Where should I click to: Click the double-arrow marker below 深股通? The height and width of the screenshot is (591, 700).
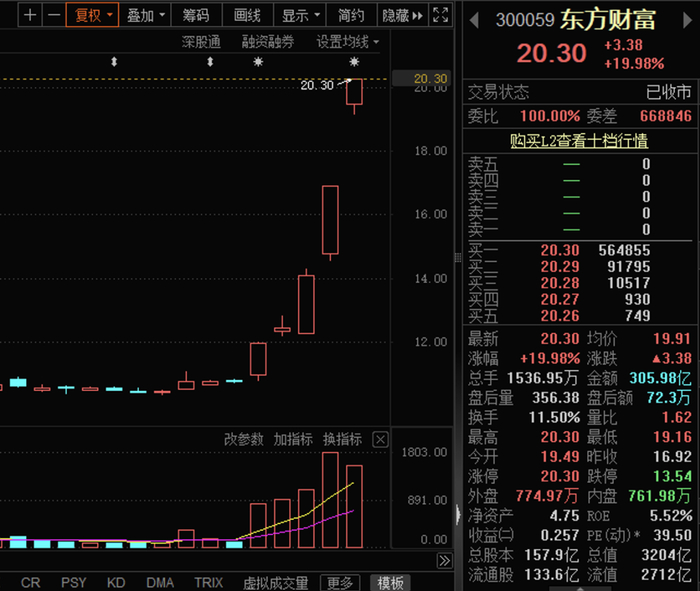210,62
